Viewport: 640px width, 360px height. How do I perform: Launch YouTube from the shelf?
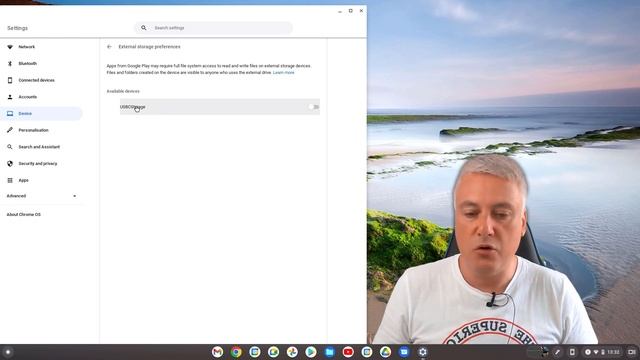click(x=348, y=351)
